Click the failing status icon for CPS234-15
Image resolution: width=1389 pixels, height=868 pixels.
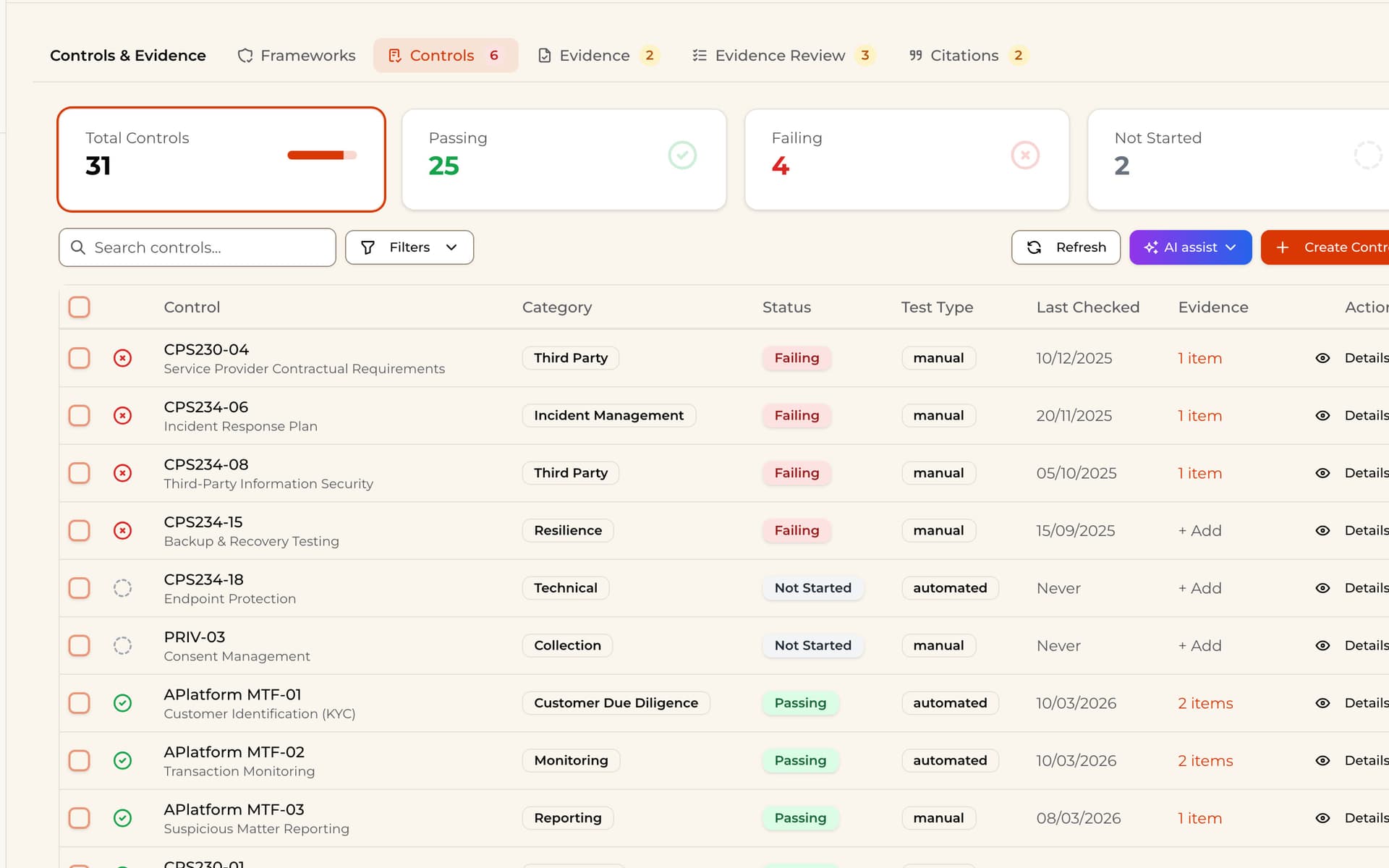pyautogui.click(x=123, y=531)
